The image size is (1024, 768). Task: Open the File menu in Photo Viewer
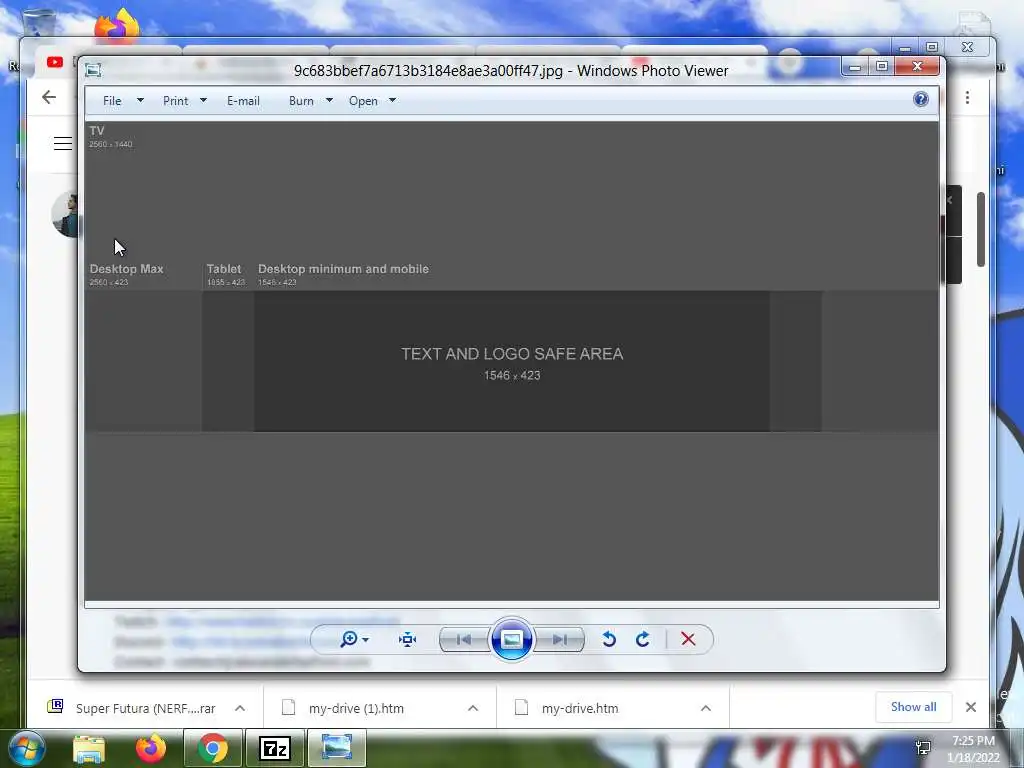112,101
